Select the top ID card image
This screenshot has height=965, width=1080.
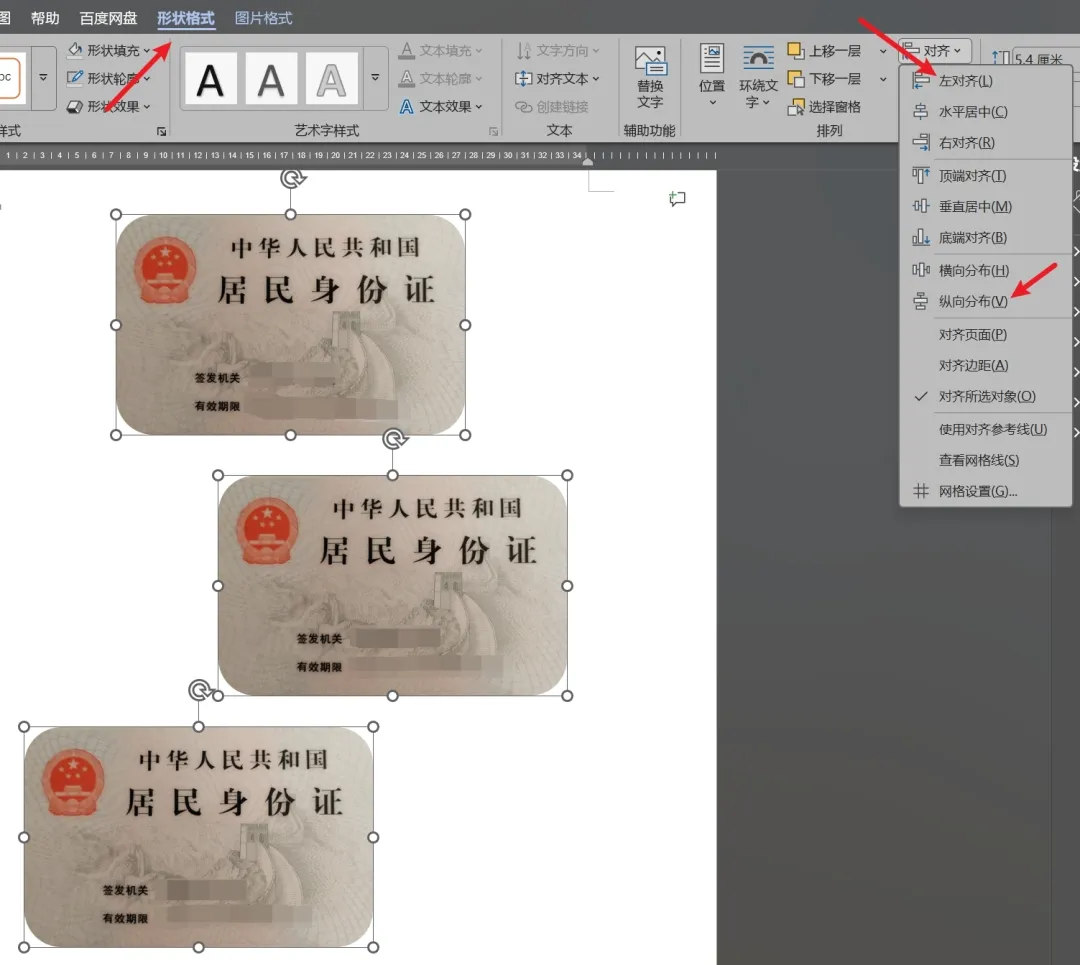click(x=291, y=324)
